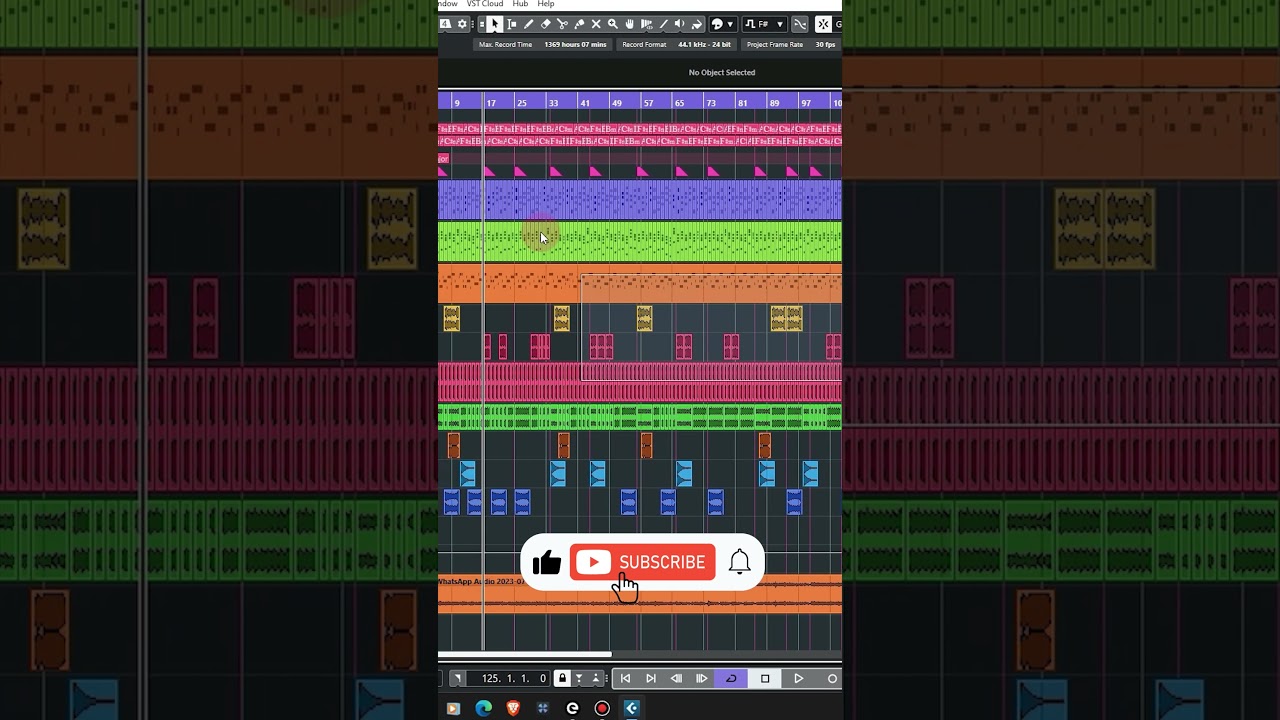Select the Color paint bucket tool
Viewport: 1280px width, 720px height.
(x=697, y=24)
